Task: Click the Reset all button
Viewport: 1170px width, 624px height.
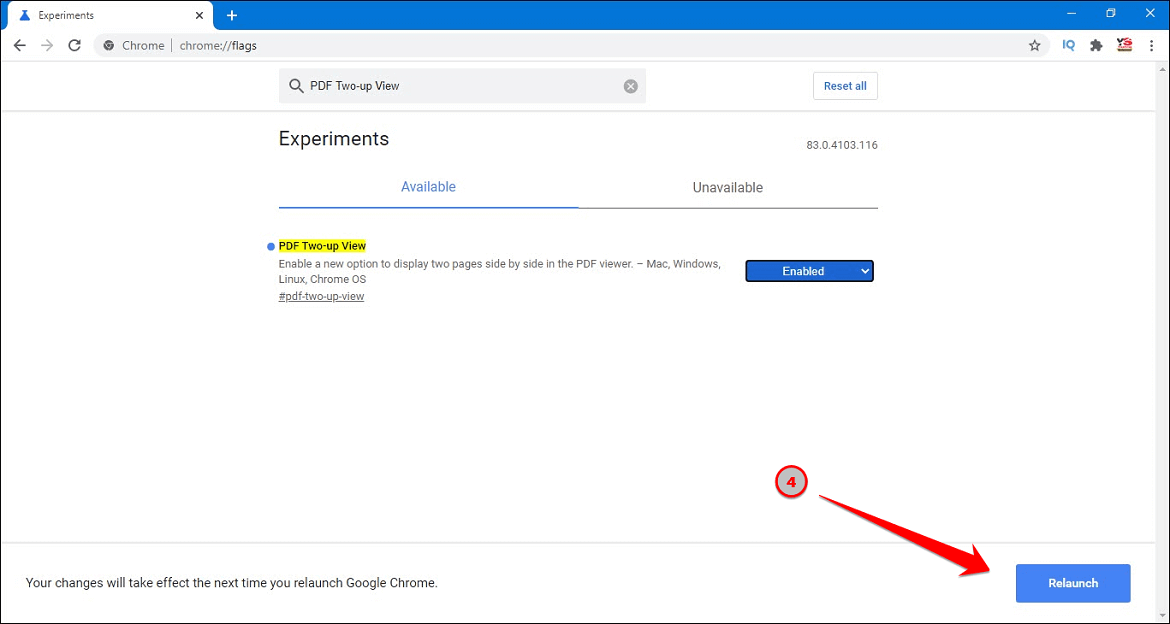Action: pyautogui.click(x=845, y=86)
